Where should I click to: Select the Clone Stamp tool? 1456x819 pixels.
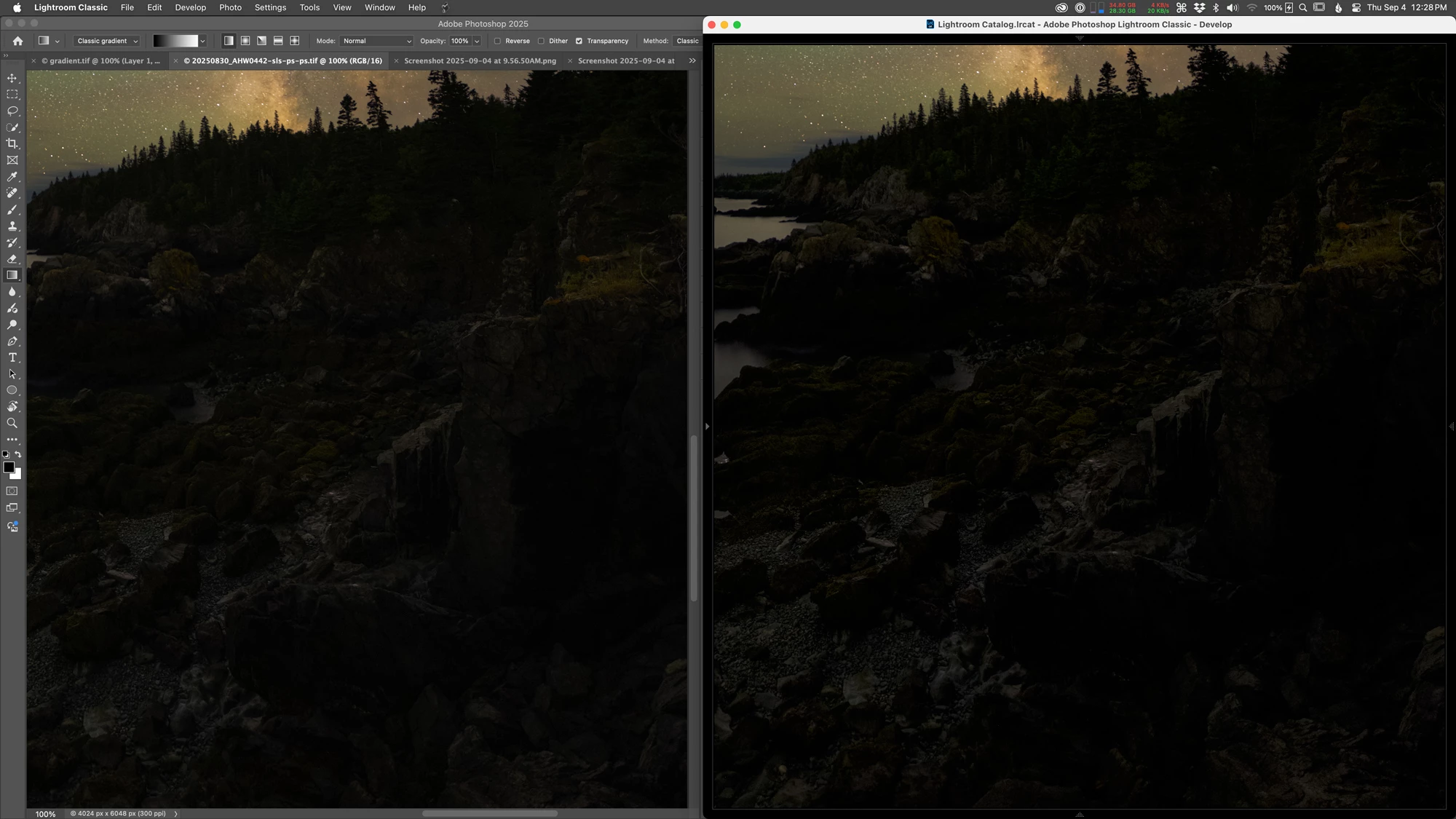pos(12,226)
